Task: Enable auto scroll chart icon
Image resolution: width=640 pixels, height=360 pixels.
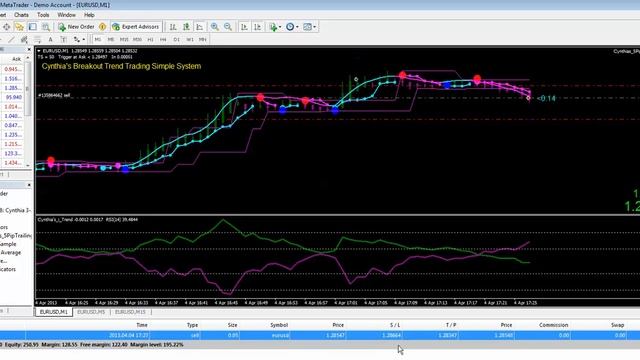Action: tap(244, 27)
